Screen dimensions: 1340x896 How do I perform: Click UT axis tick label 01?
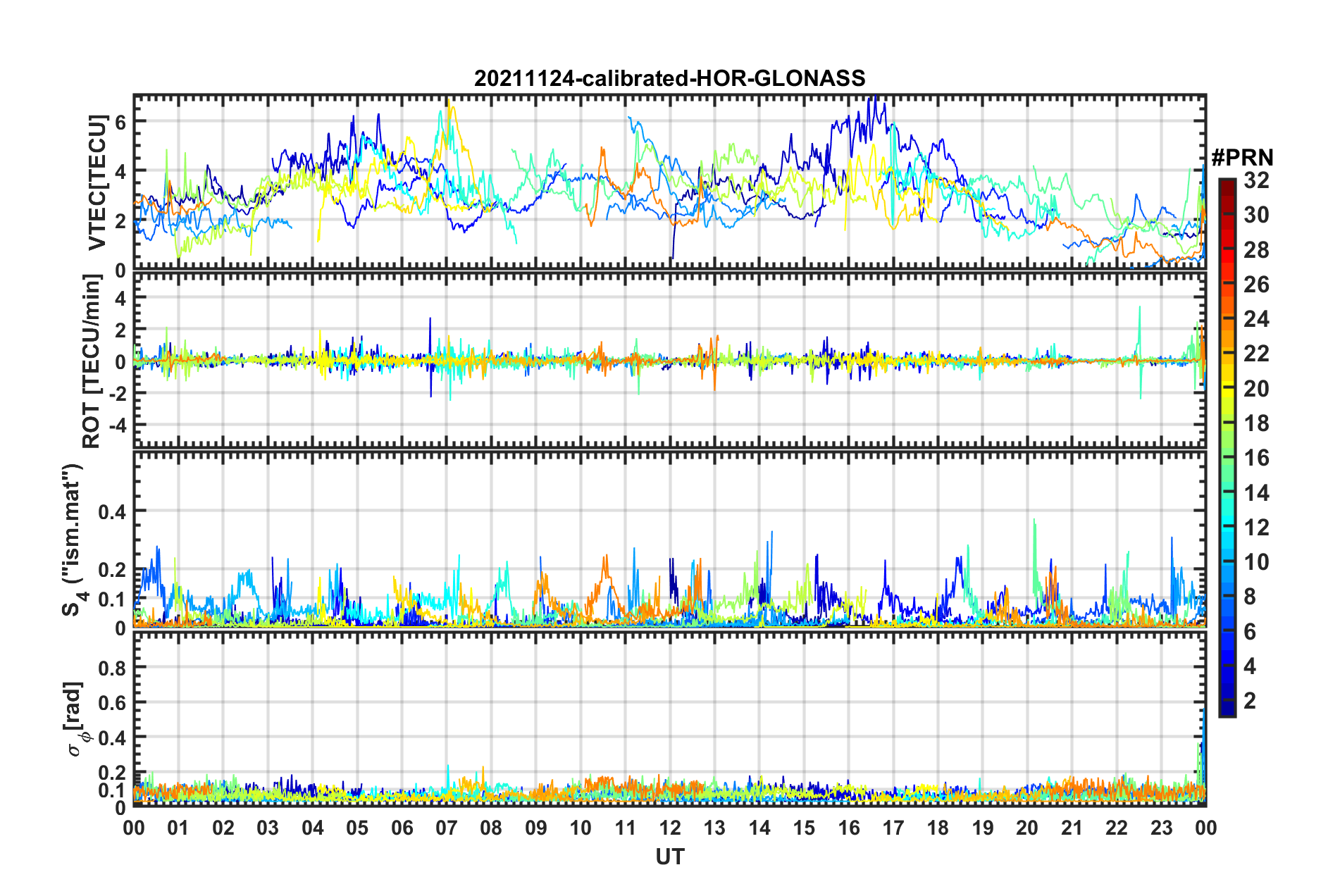[x=178, y=828]
